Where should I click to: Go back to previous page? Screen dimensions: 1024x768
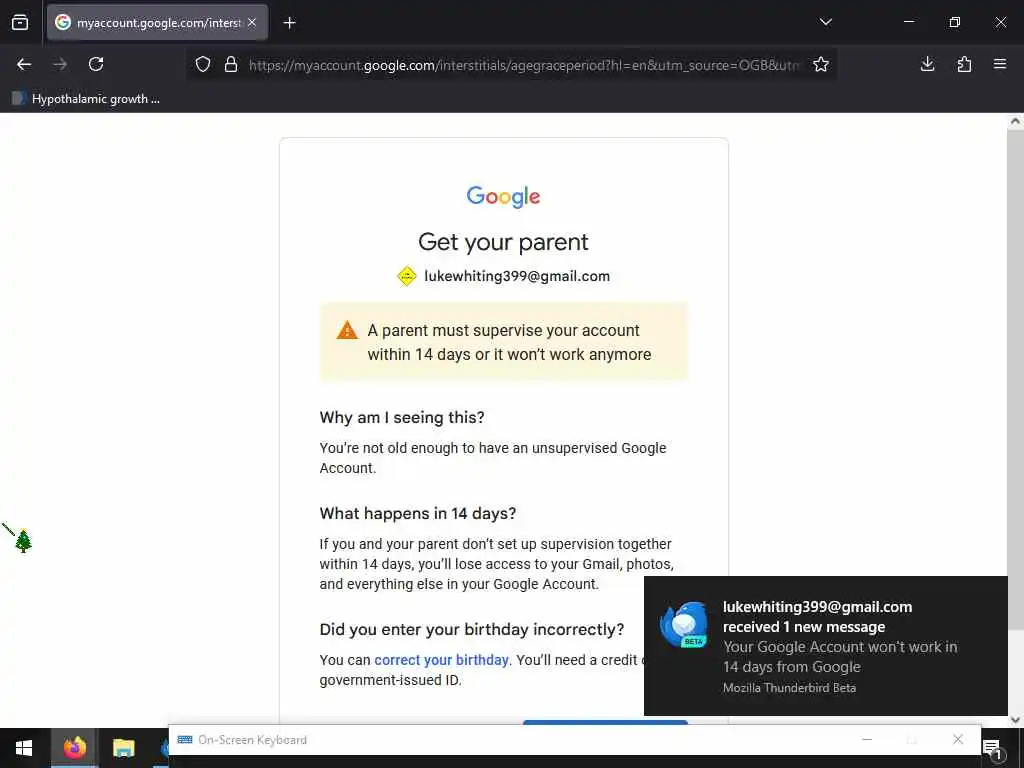(x=24, y=64)
